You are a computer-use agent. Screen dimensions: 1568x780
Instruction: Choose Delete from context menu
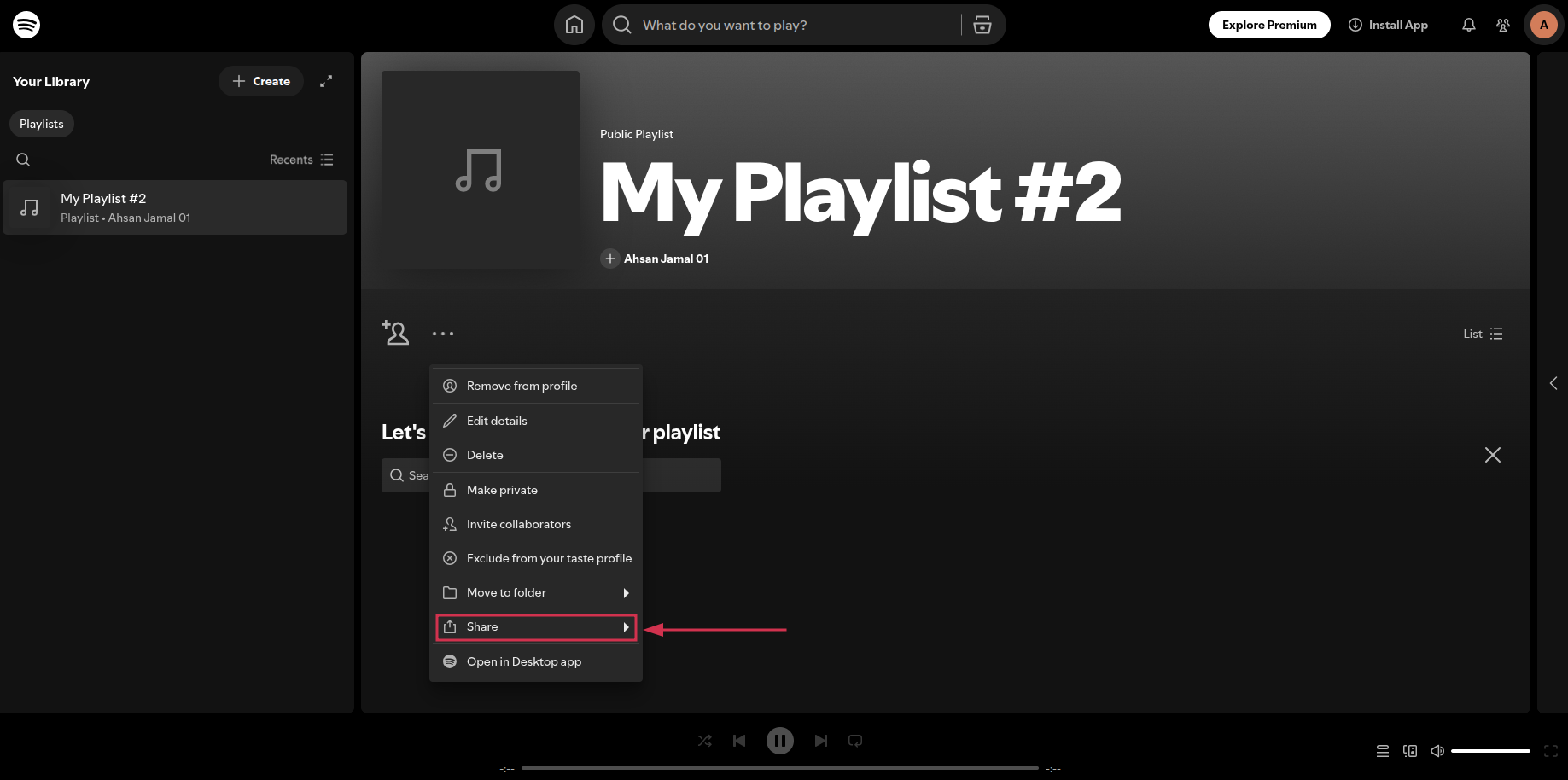[536, 455]
